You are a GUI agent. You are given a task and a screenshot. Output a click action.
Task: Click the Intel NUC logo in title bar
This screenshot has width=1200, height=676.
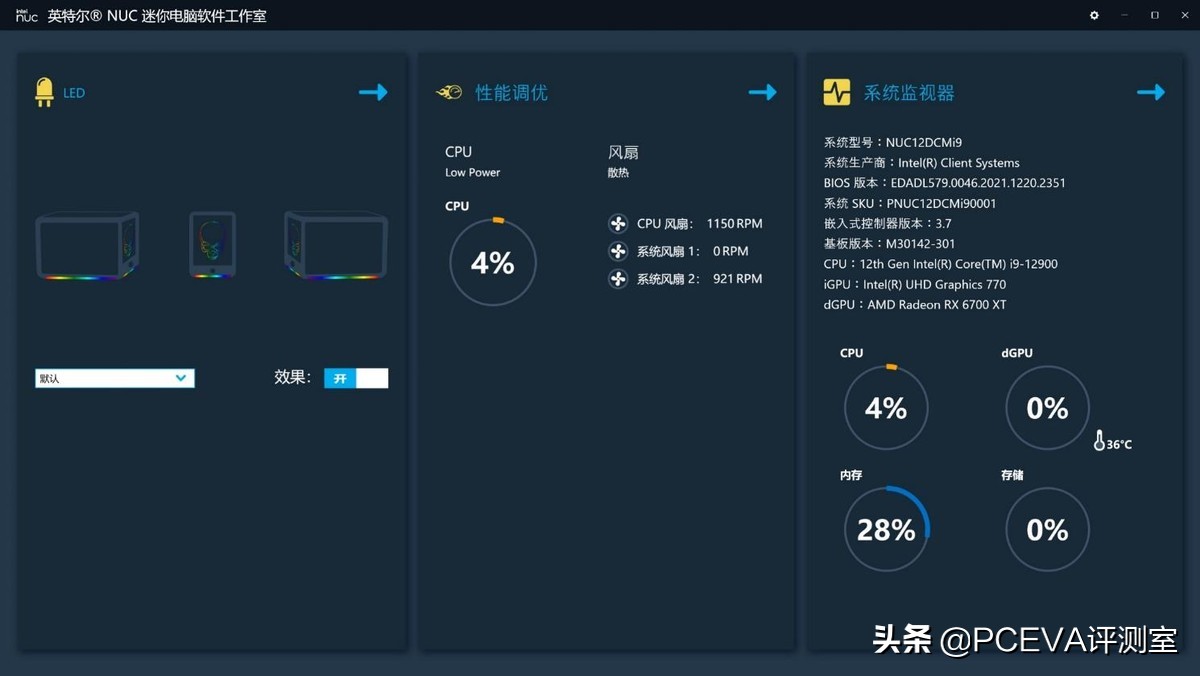pos(26,15)
